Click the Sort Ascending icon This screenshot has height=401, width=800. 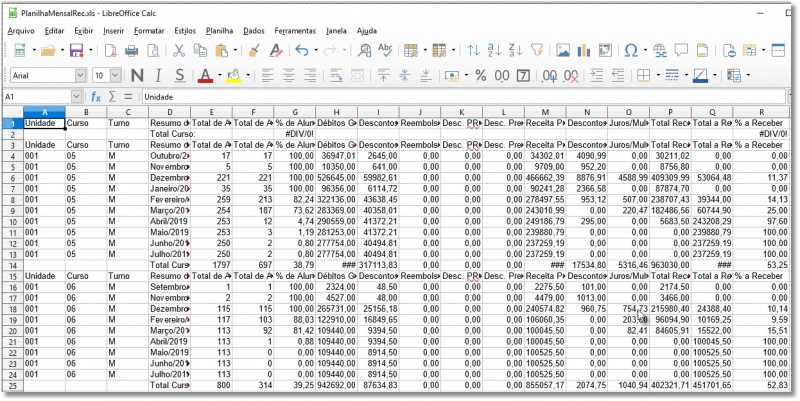pyautogui.click(x=494, y=50)
